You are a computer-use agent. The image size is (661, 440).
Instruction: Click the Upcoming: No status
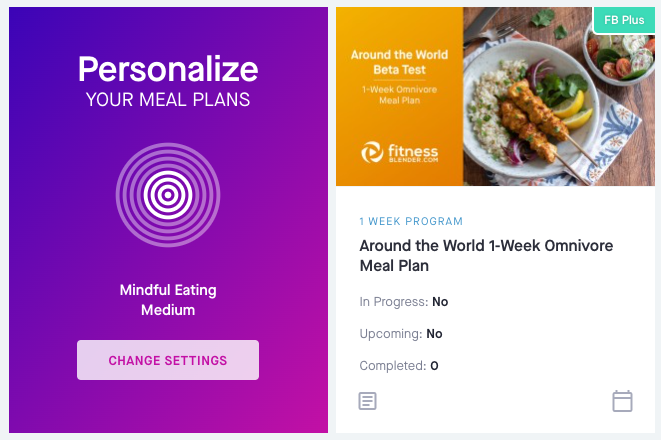click(400, 333)
